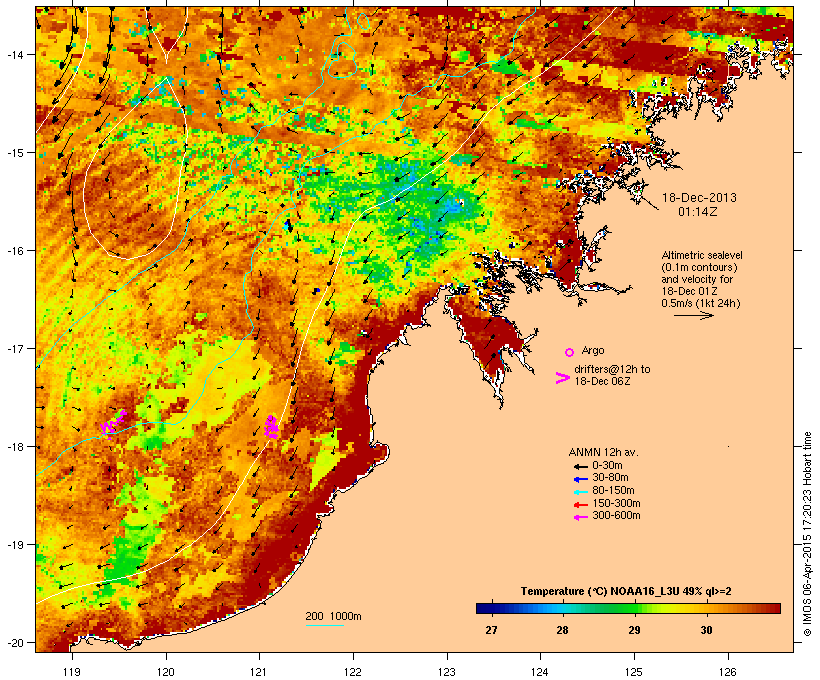This screenshot has width=820, height=680.
Task: Click the date text 18-Dec-2013
Action: (x=699, y=198)
